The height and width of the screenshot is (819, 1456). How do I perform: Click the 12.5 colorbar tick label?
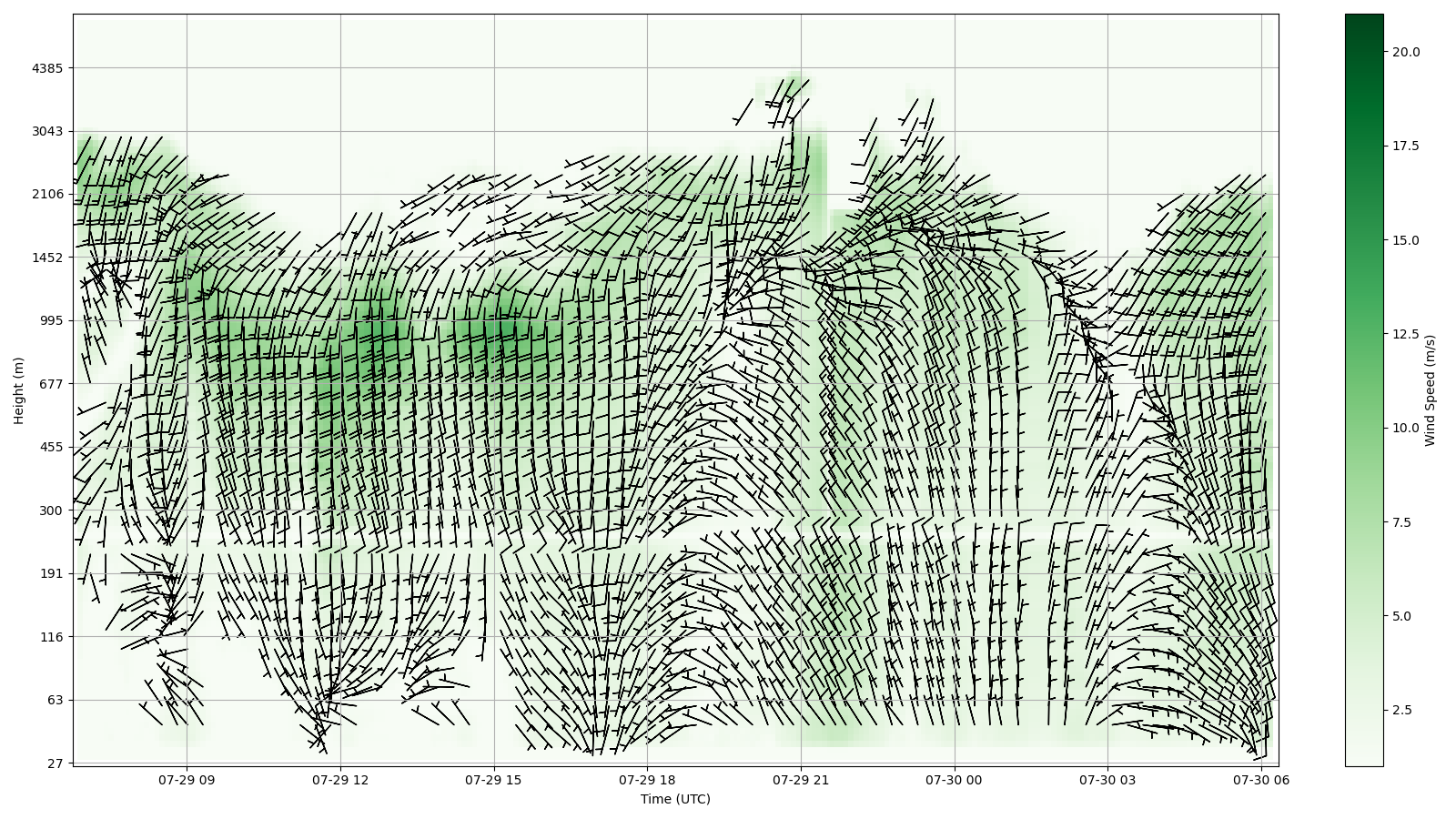click(x=1405, y=334)
